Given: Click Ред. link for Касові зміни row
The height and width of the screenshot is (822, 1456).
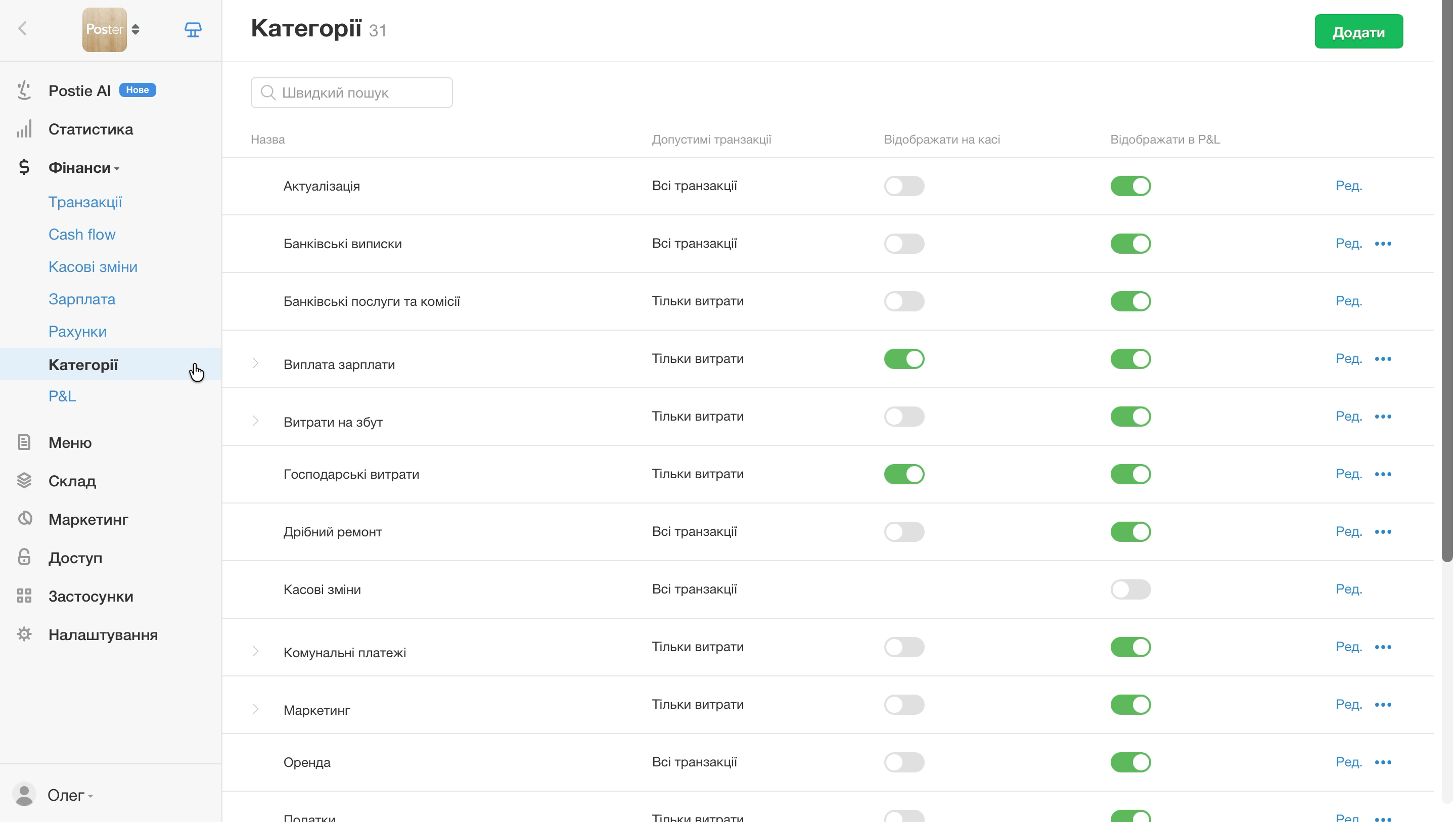Looking at the screenshot, I should (x=1349, y=589).
